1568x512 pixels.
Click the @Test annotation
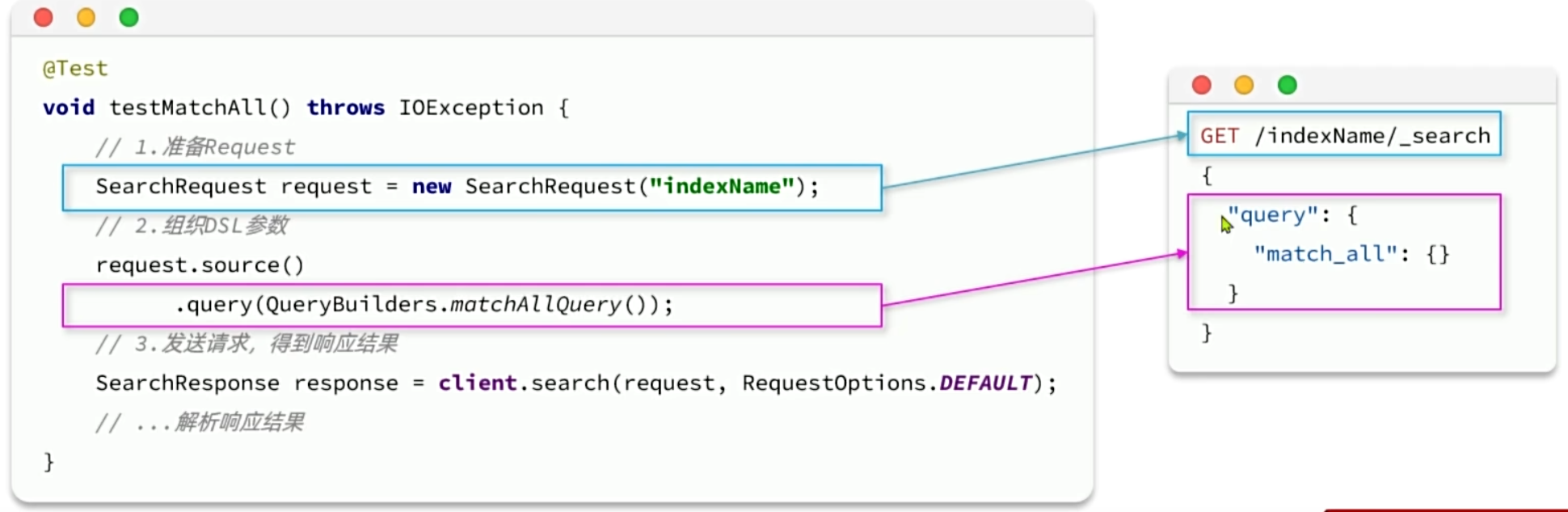75,69
